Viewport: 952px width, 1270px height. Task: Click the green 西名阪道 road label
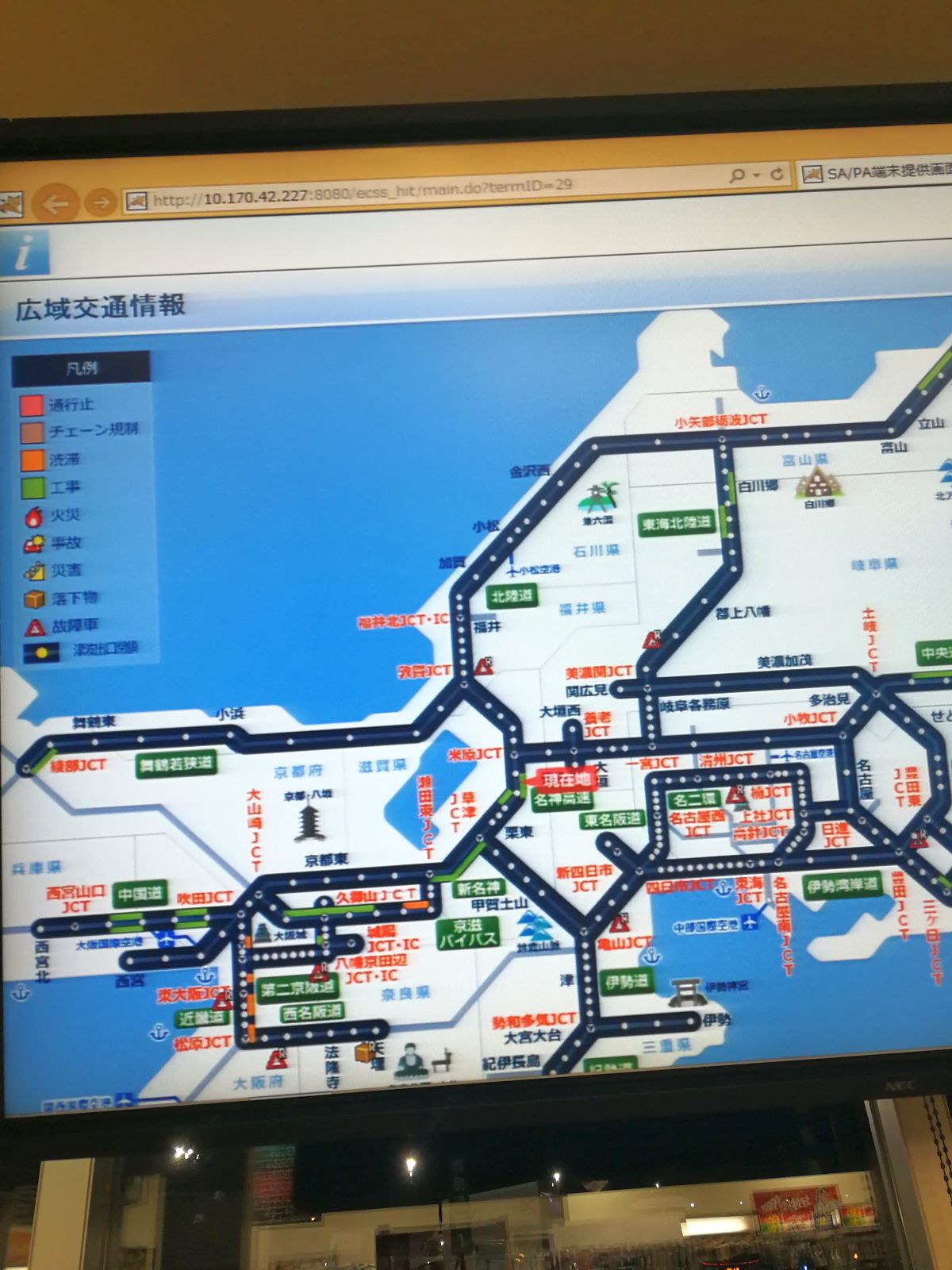click(312, 1013)
